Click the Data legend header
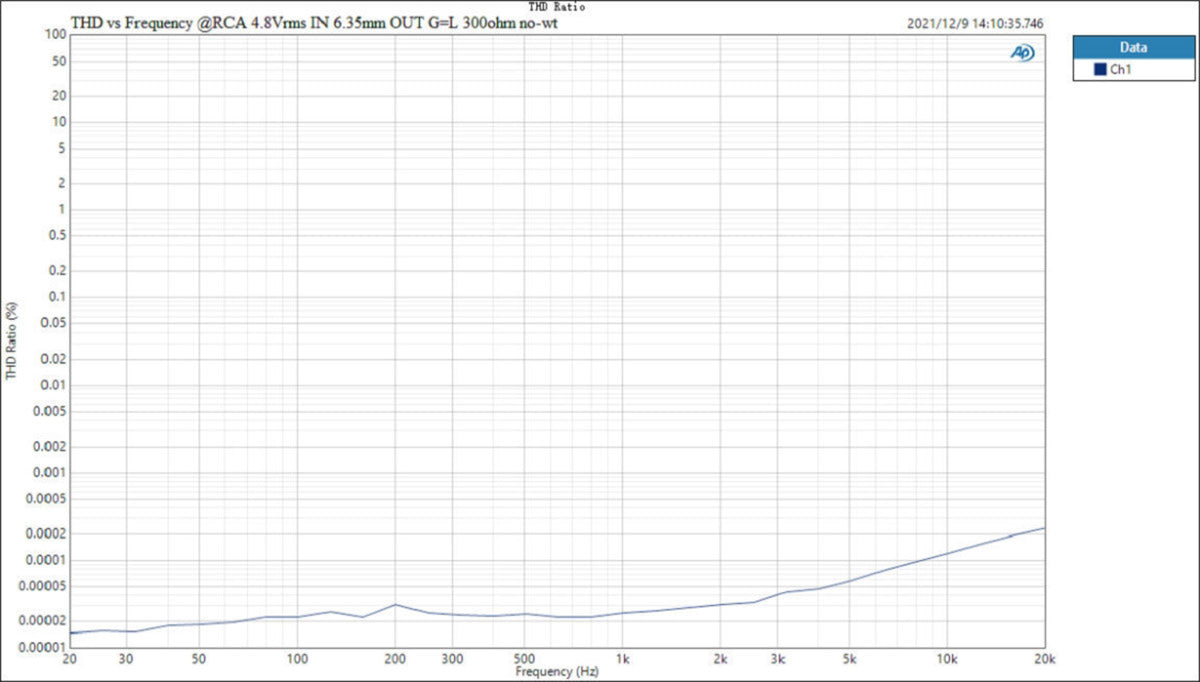The height and width of the screenshot is (682, 1200). coord(1133,47)
